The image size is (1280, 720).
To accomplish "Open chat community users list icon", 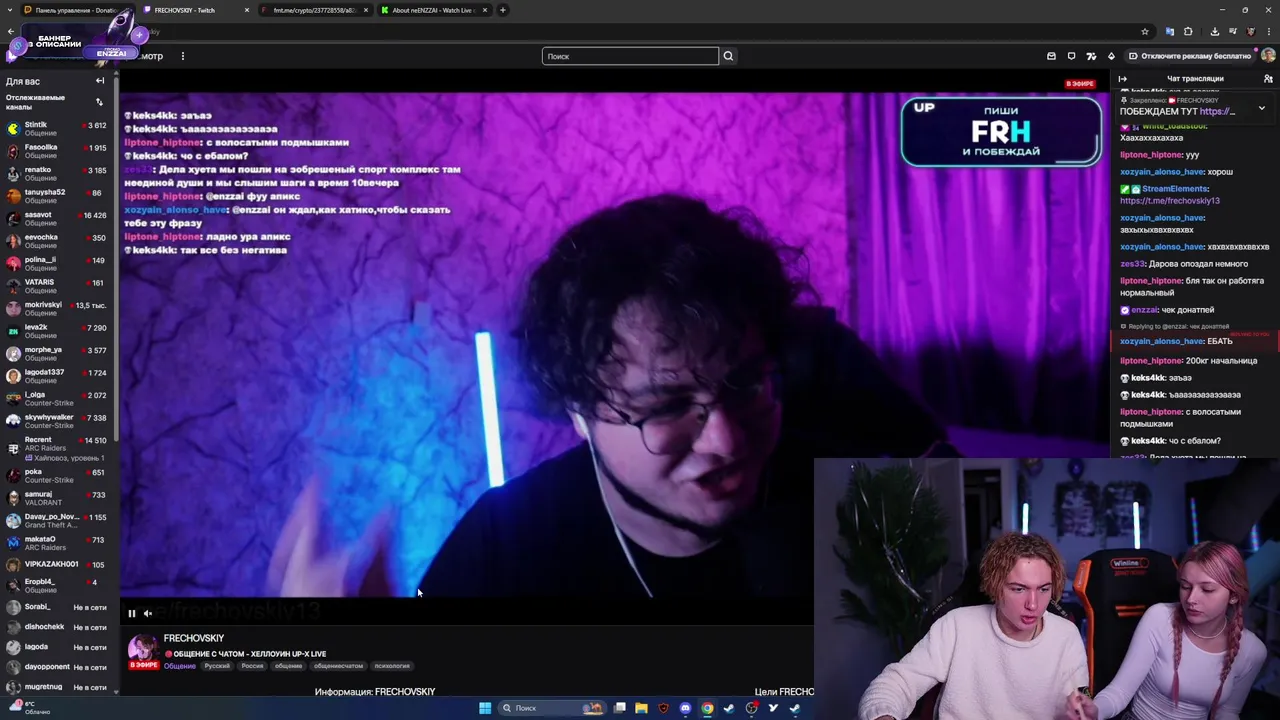I will pyautogui.click(x=1268, y=79).
